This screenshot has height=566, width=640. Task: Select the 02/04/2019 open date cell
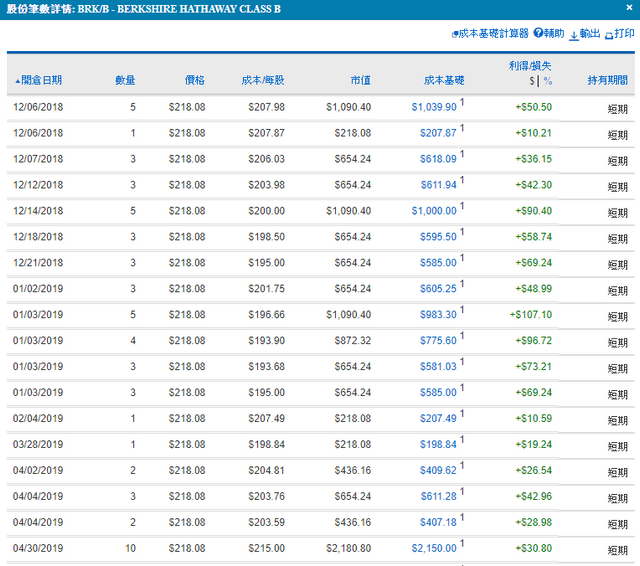[x=38, y=418]
